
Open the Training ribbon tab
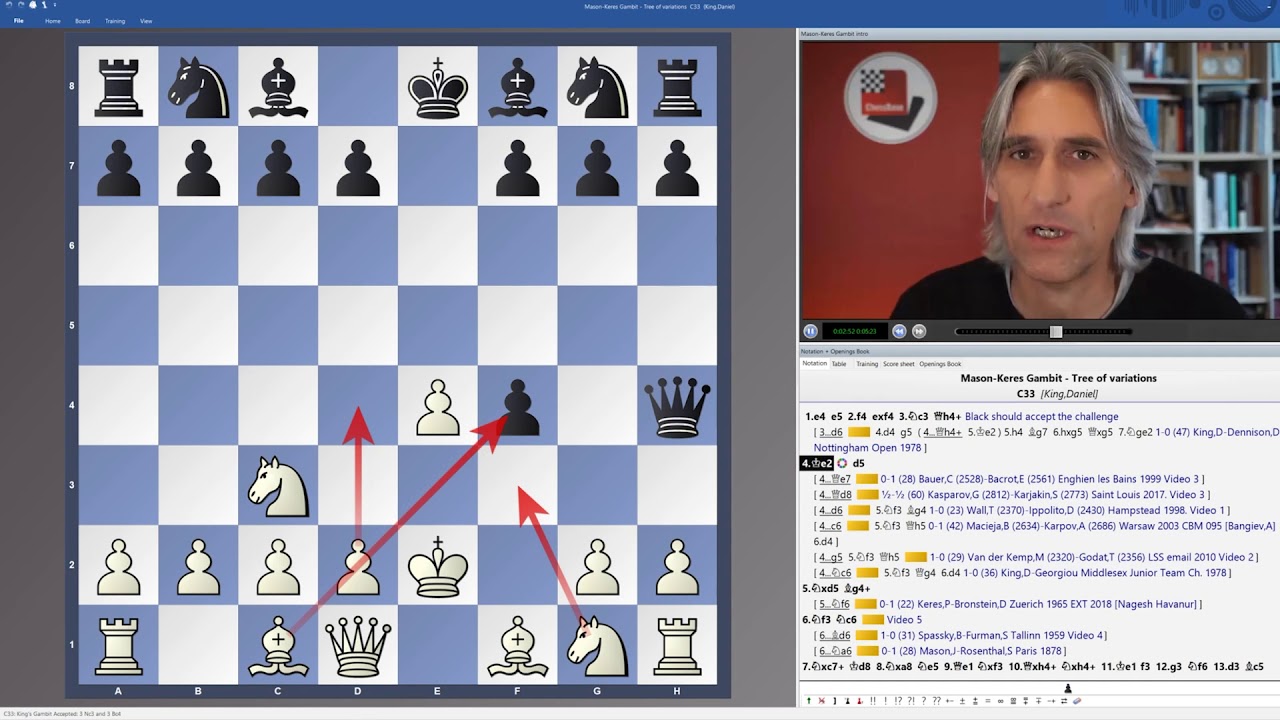[x=115, y=21]
